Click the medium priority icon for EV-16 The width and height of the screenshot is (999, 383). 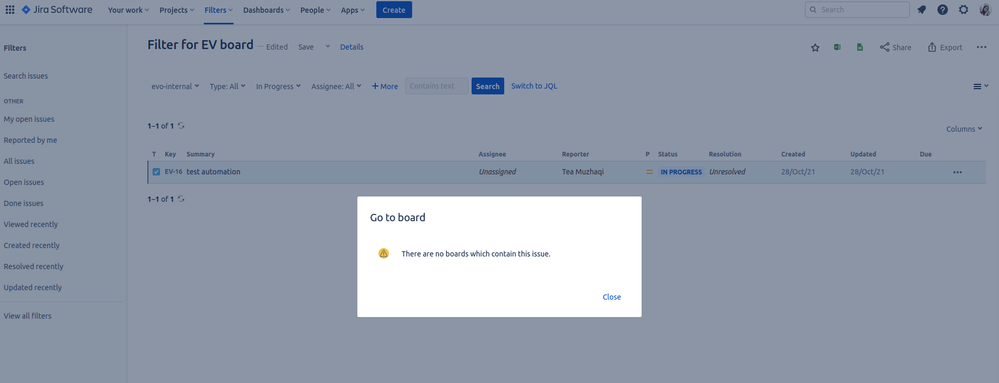(649, 172)
